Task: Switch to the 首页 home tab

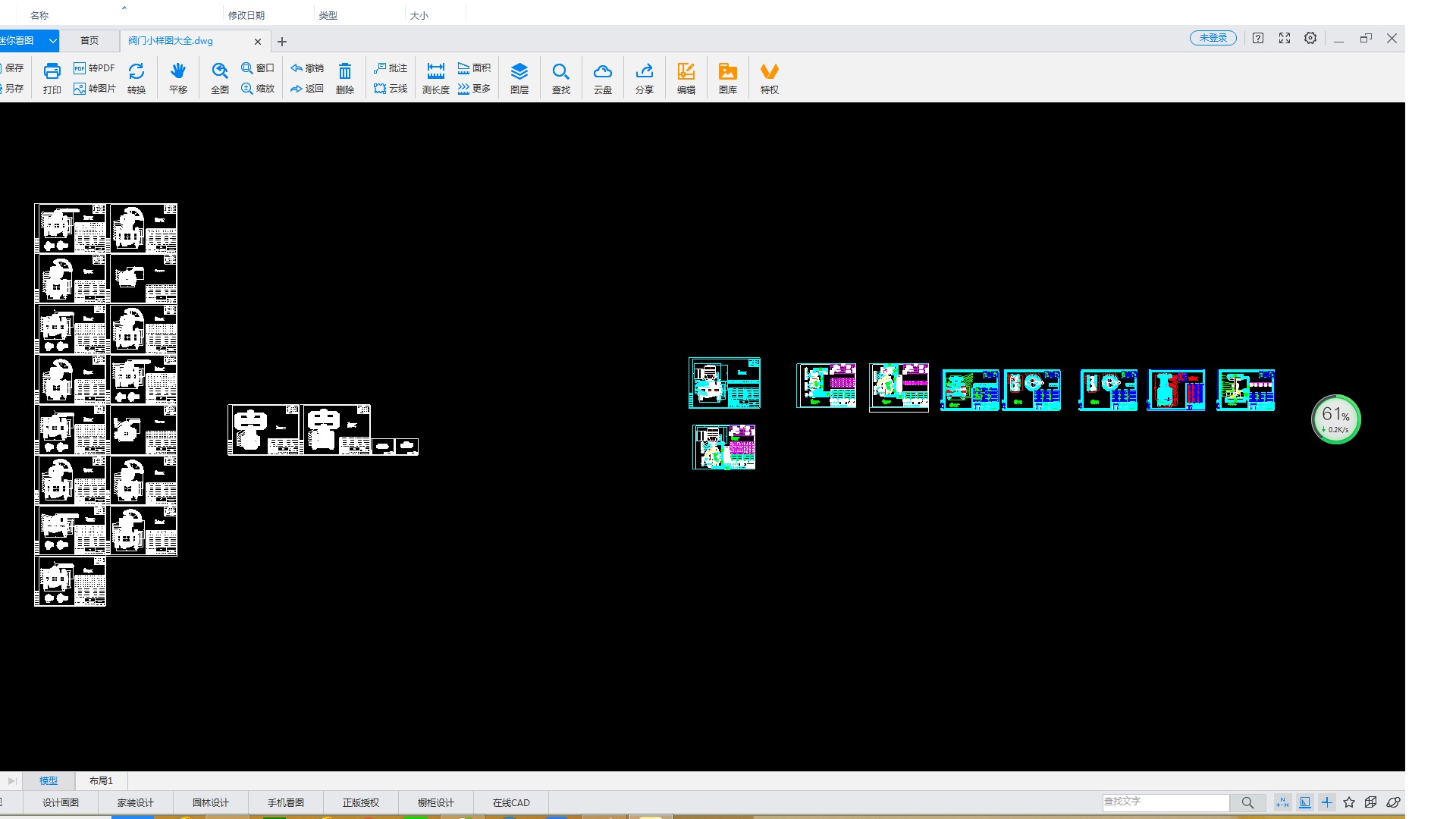Action: coord(89,40)
